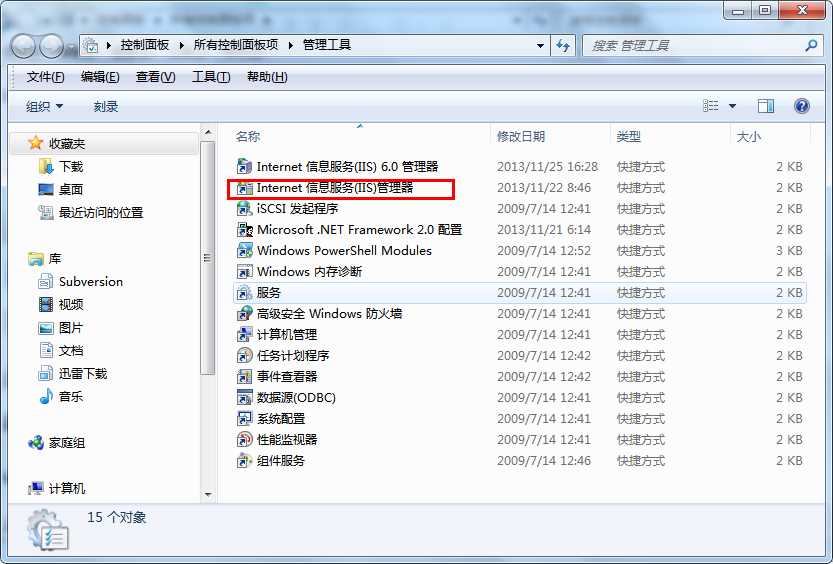Select 家庭组 in the sidebar
The image size is (833, 564).
pos(56,442)
